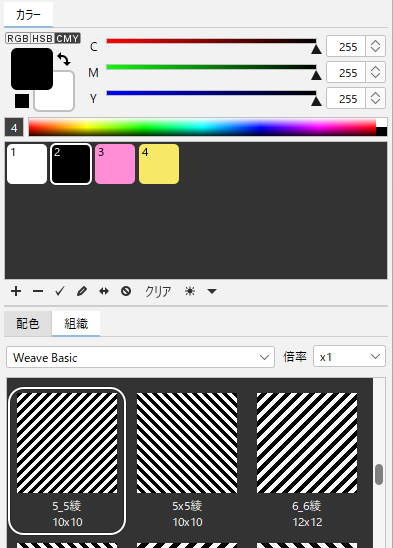Select the pencil edit icon
393x548 pixels.
[x=82, y=291]
